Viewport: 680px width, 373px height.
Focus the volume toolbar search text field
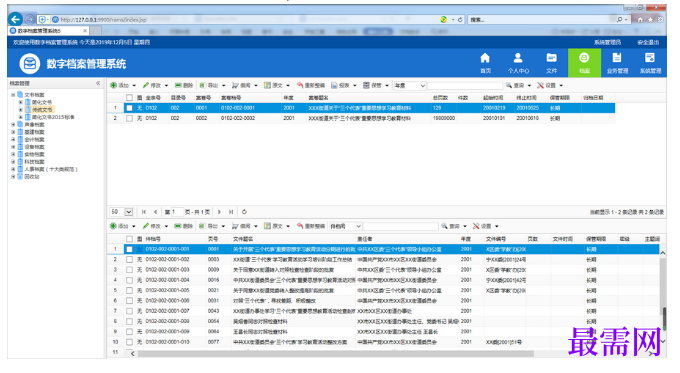tap(465, 85)
